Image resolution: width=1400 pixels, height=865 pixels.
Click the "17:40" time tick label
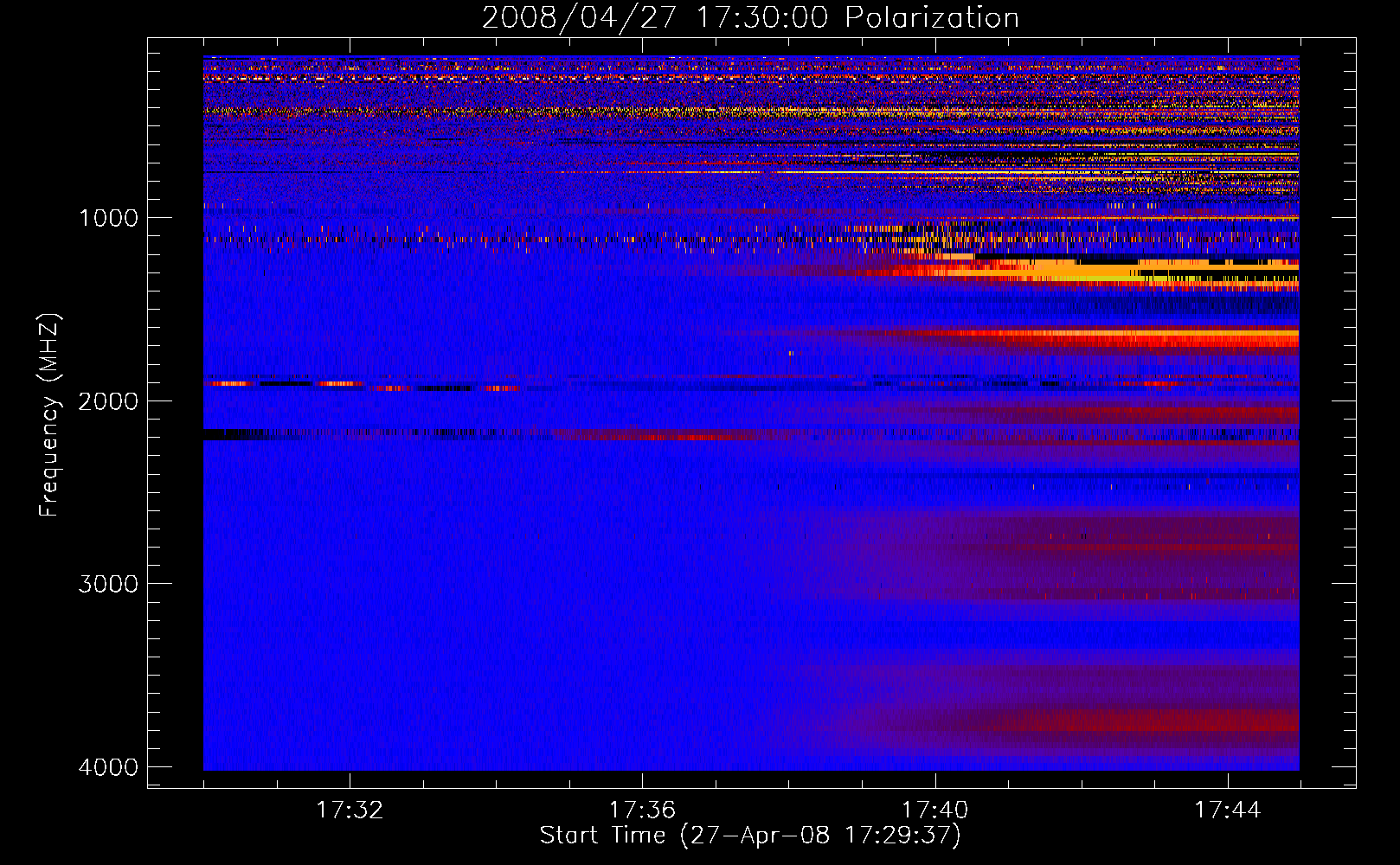[x=935, y=811]
